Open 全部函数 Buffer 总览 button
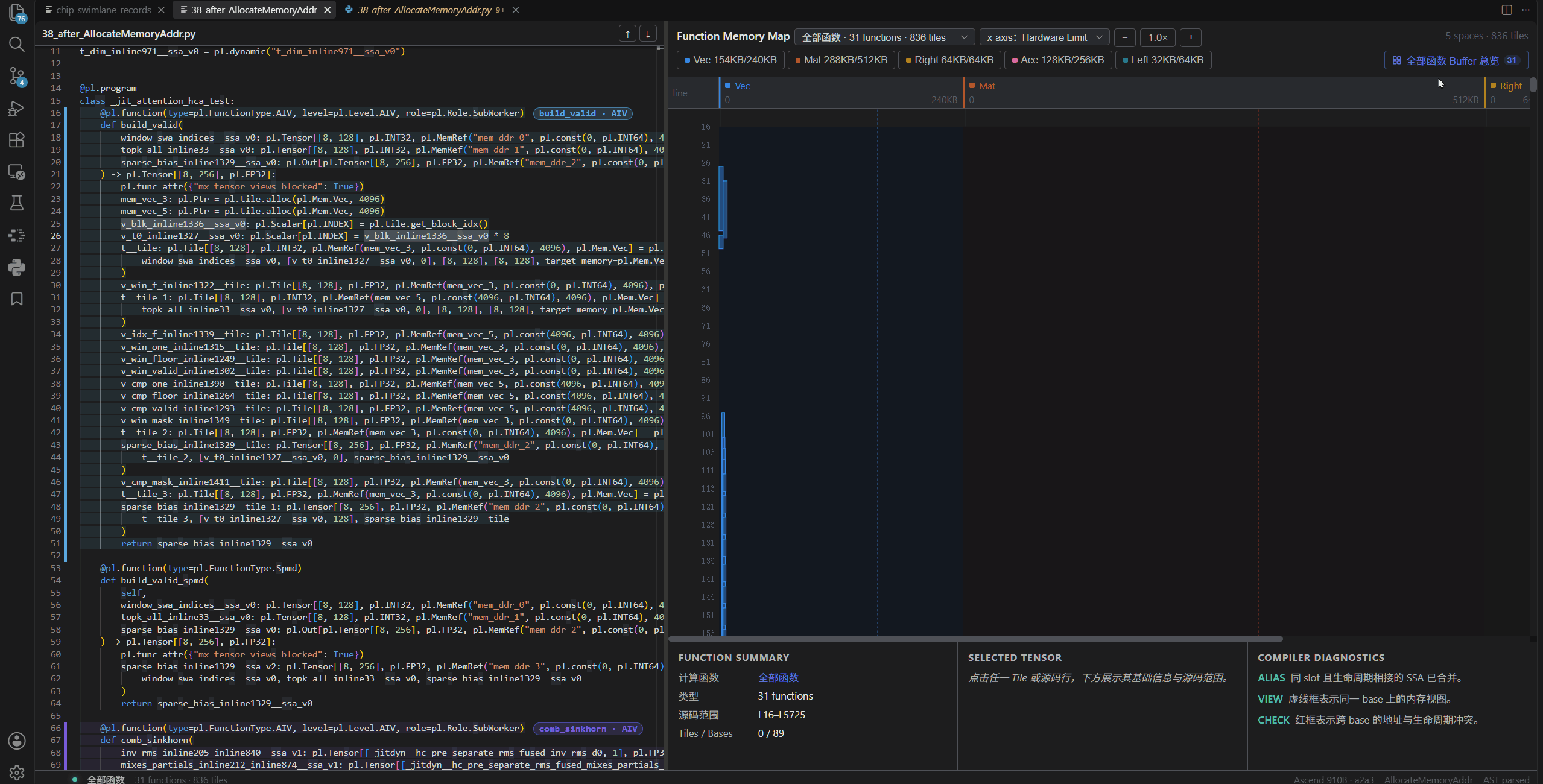The width and height of the screenshot is (1543, 784). pyautogui.click(x=1456, y=60)
